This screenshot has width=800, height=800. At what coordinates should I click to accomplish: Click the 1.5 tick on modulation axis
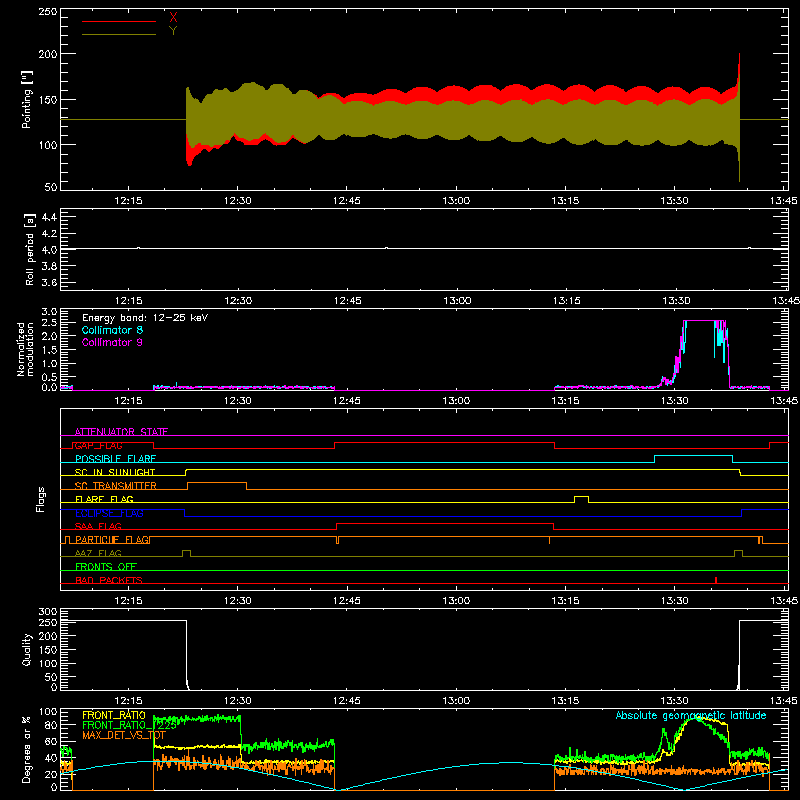tap(49, 350)
